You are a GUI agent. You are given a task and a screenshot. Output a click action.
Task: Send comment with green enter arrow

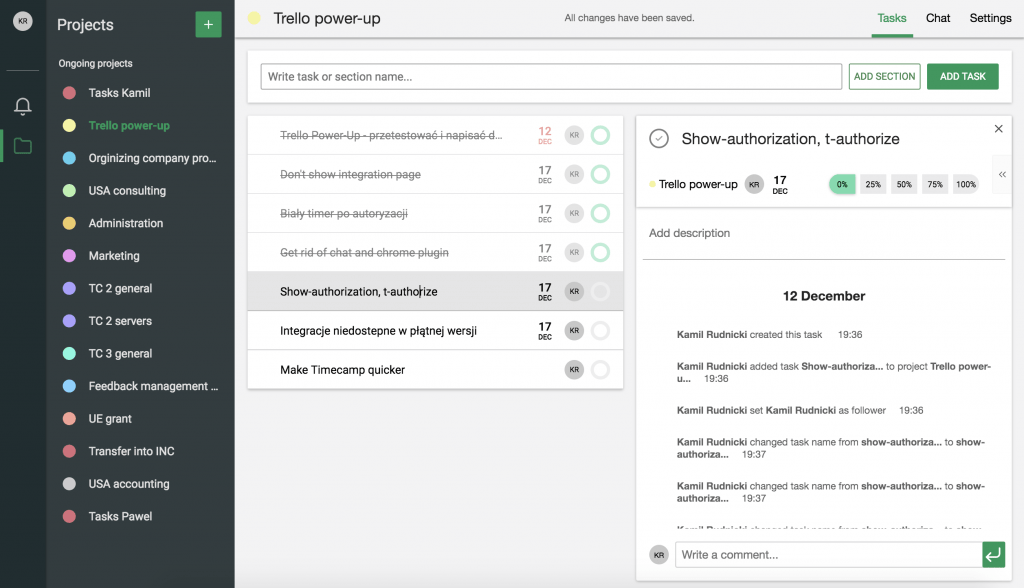click(x=993, y=555)
